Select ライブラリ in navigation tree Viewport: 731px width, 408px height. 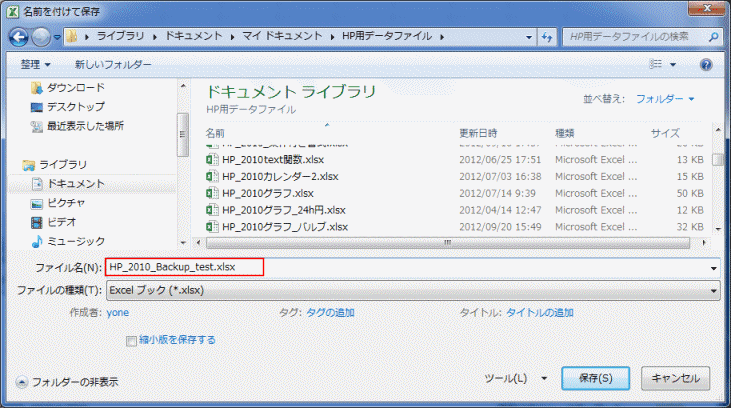pos(55,165)
